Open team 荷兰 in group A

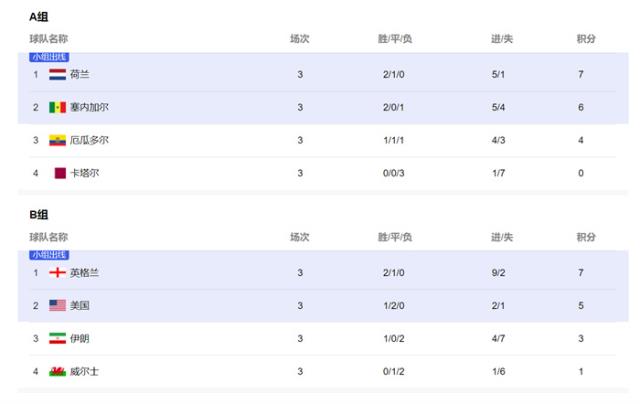pos(80,74)
